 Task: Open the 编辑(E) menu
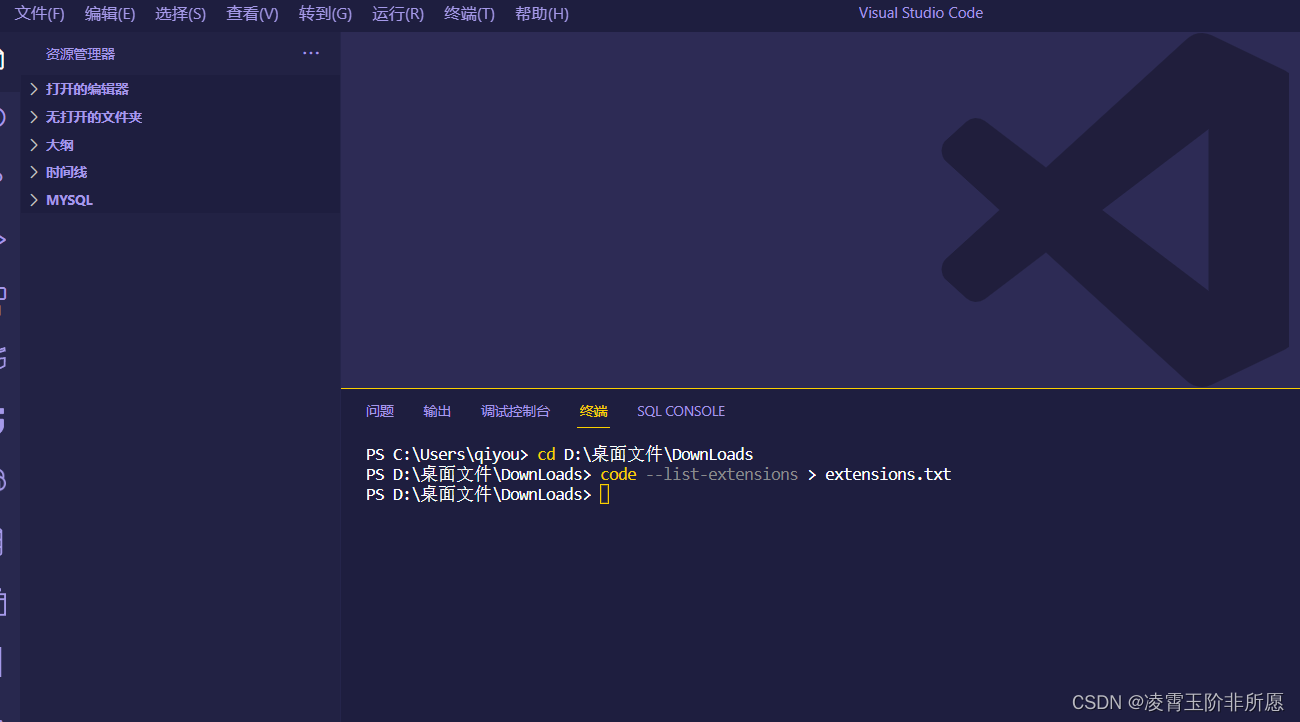coord(110,14)
